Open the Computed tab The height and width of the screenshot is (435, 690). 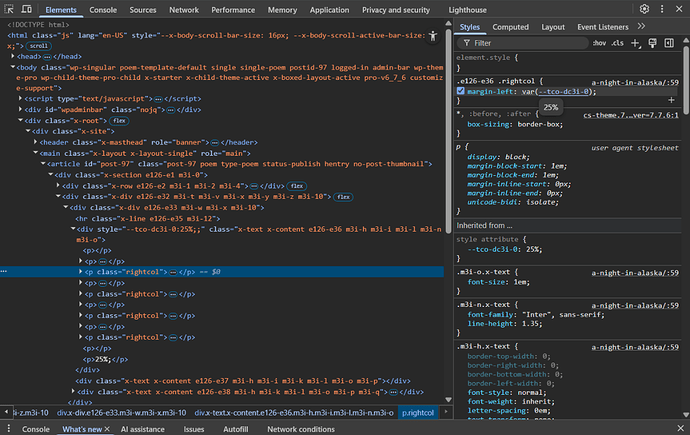tap(510, 27)
